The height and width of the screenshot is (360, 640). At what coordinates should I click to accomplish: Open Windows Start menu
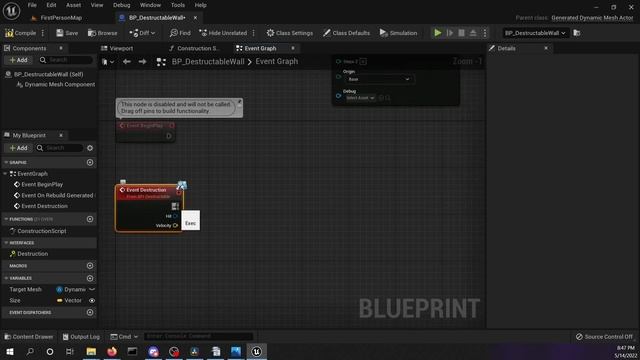tap(10, 351)
